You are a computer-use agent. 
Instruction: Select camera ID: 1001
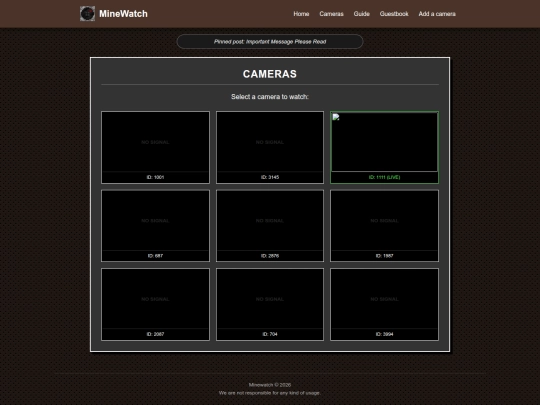click(155, 147)
